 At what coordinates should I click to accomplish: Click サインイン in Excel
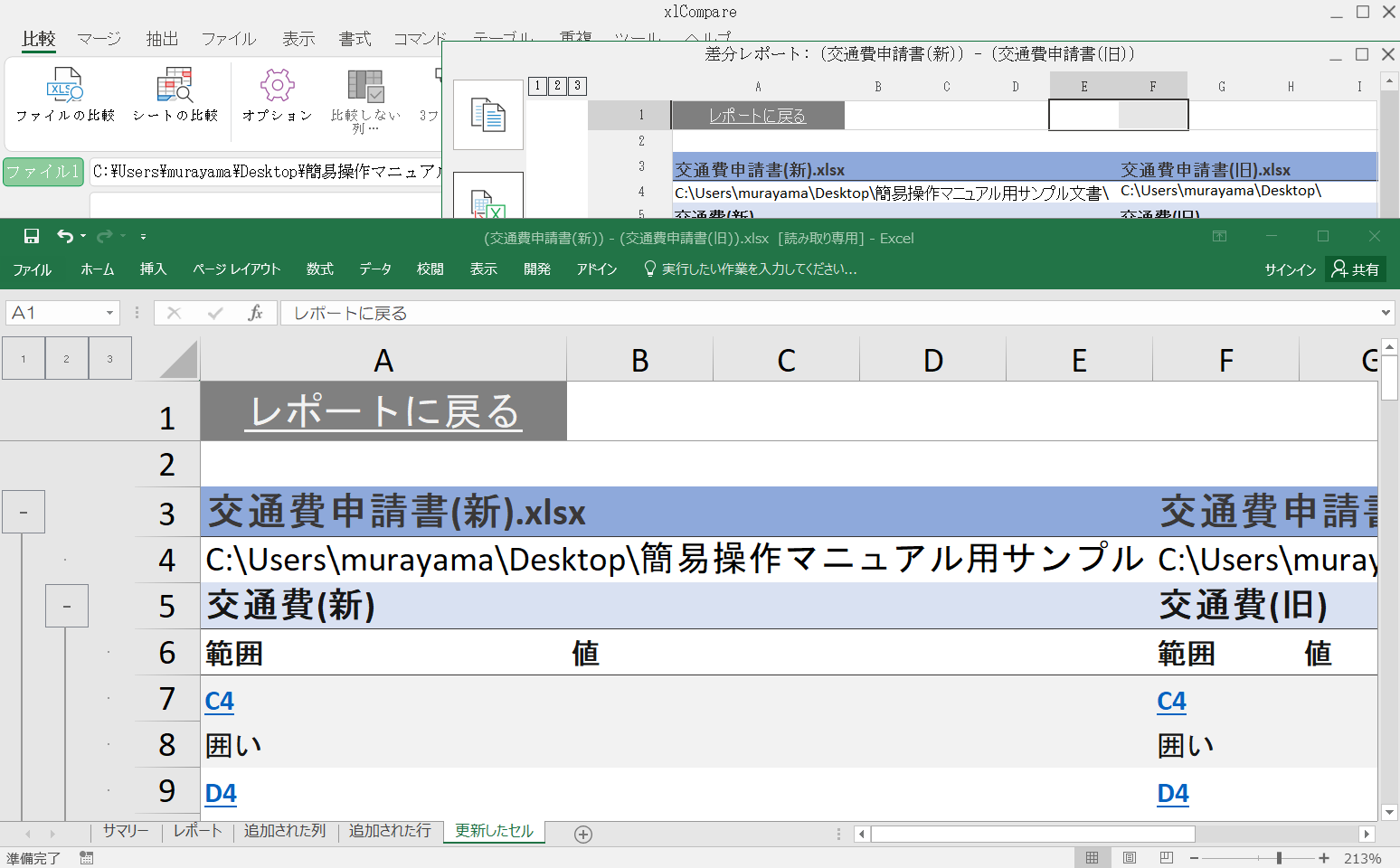tap(1290, 269)
